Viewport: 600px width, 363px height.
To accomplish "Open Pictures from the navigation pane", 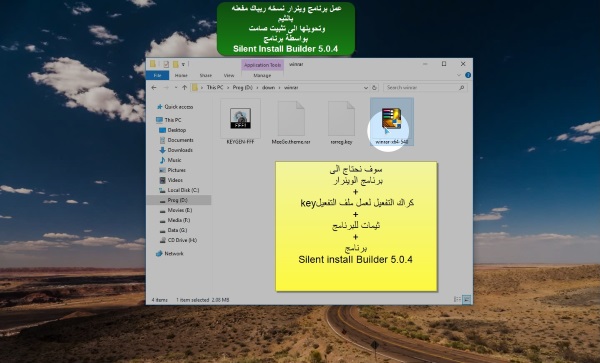I will click(172, 170).
